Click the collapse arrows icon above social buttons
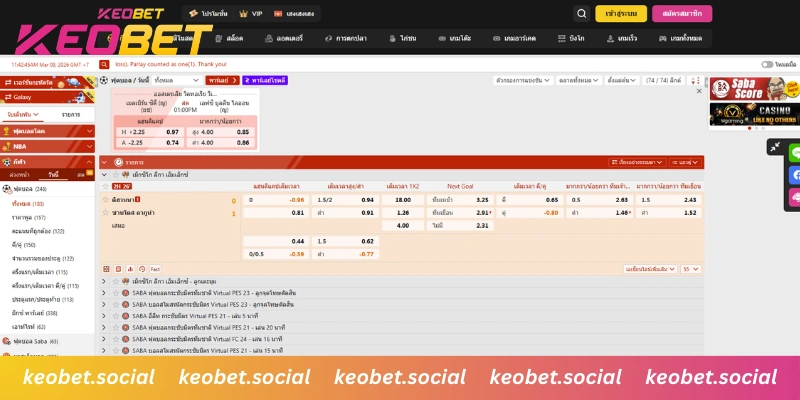 coord(774,147)
